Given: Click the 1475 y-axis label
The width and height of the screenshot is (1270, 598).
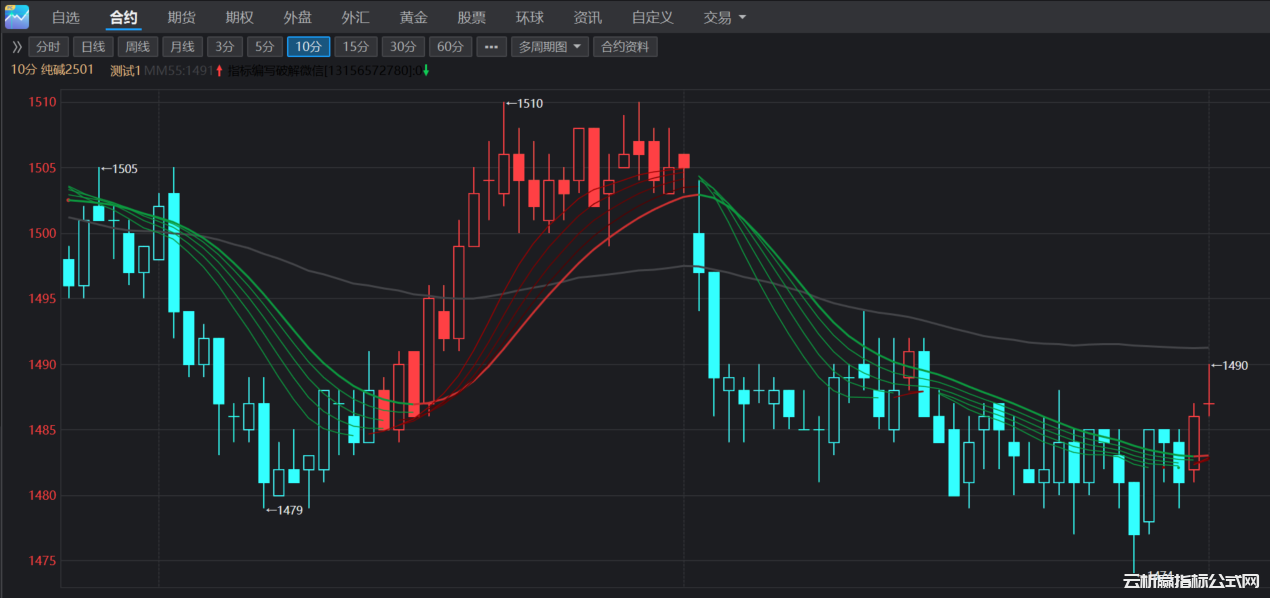Looking at the screenshot, I should click(x=42, y=561).
